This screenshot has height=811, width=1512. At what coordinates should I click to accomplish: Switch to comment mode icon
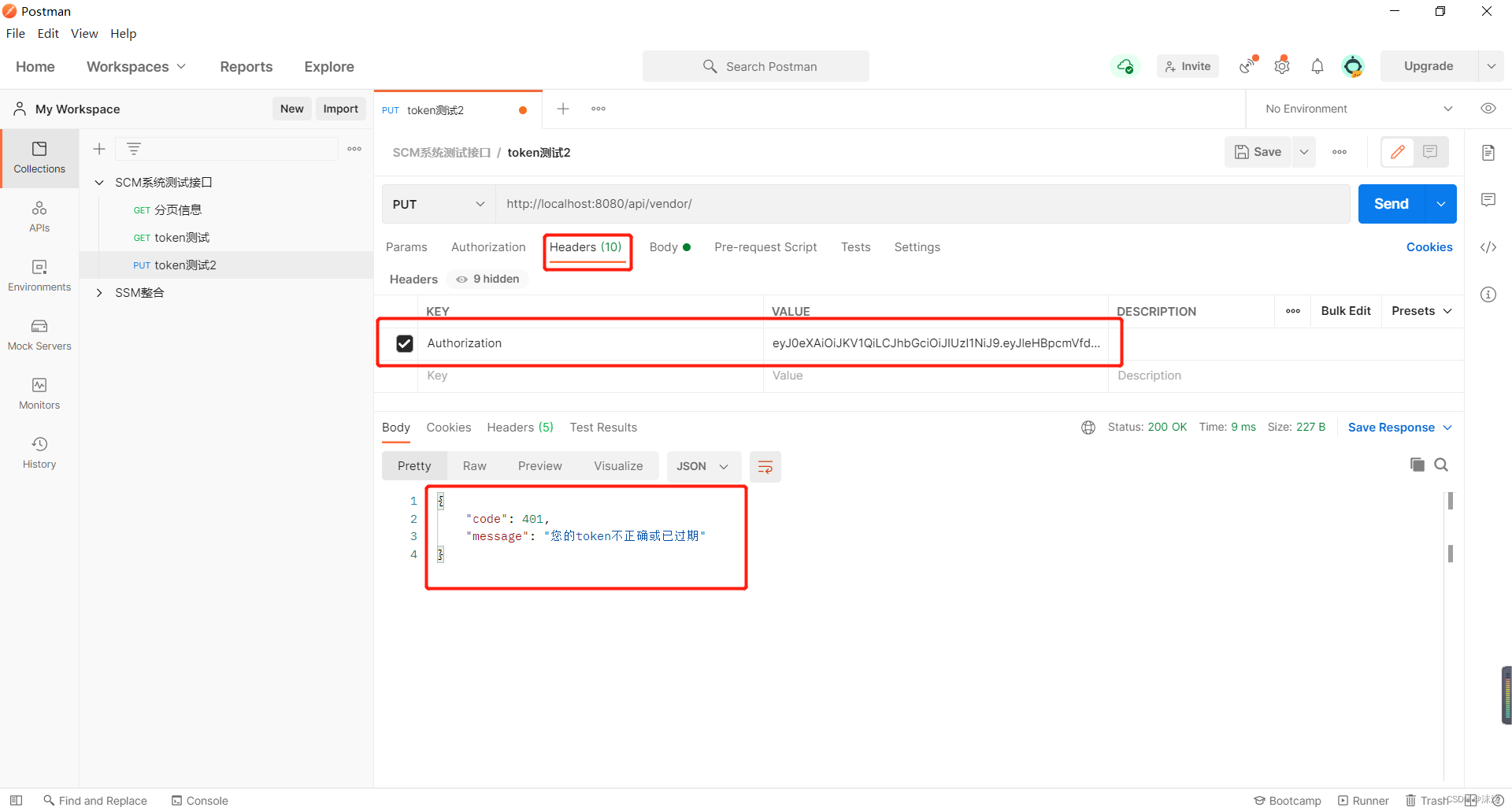1430,152
